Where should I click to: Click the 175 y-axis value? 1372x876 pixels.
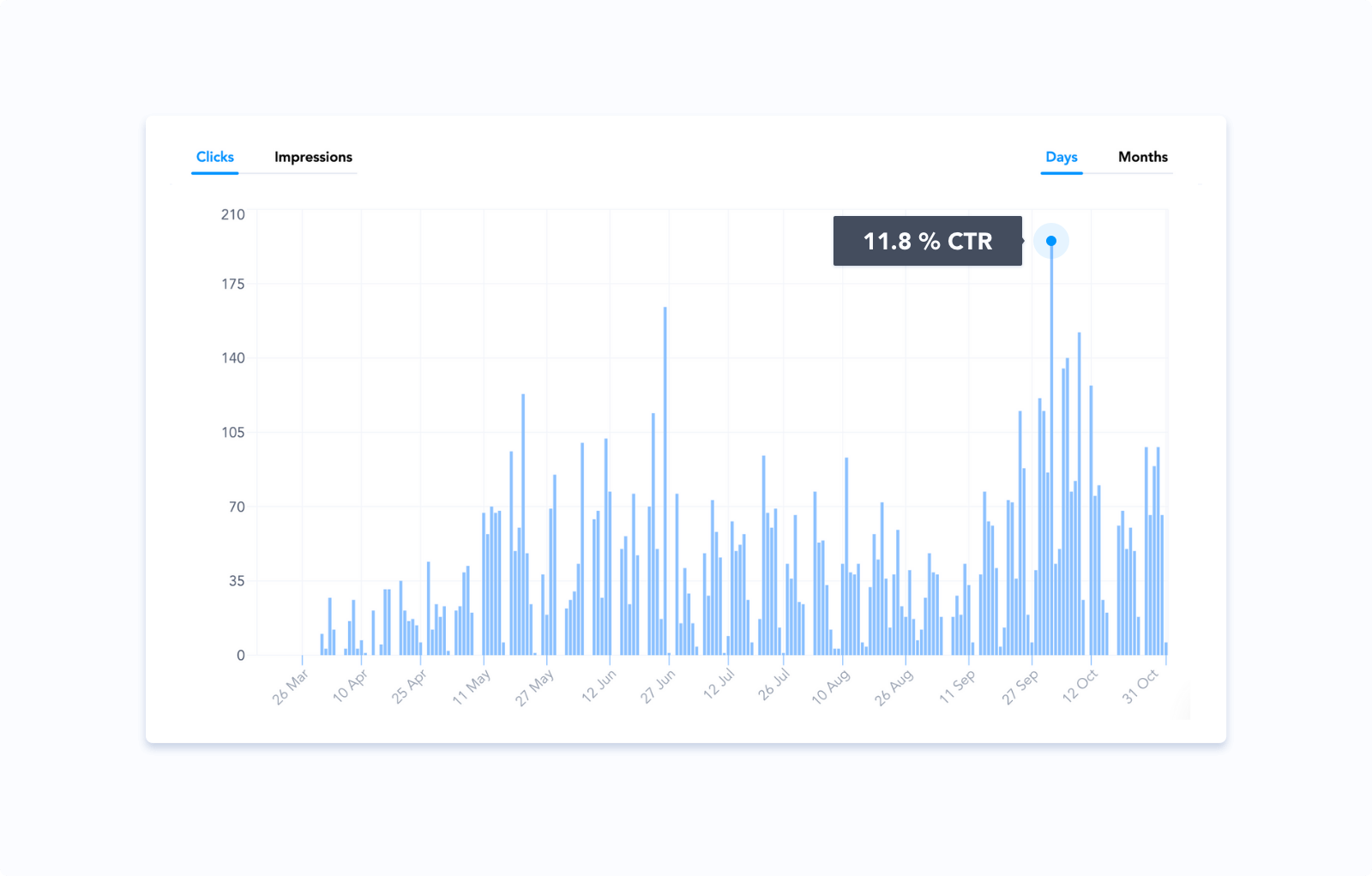(x=232, y=284)
